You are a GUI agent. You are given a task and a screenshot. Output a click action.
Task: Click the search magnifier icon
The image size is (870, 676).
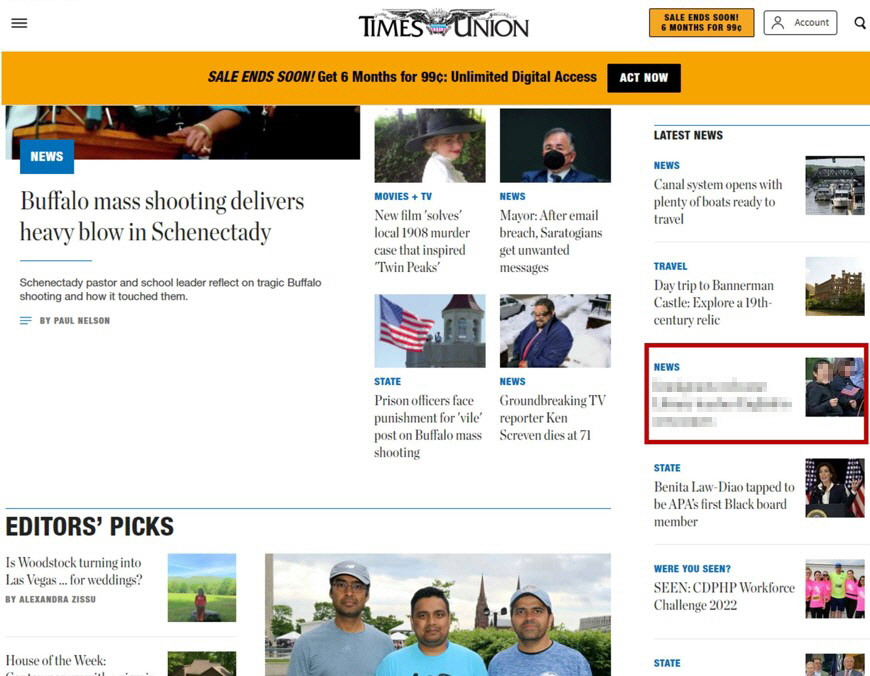860,23
